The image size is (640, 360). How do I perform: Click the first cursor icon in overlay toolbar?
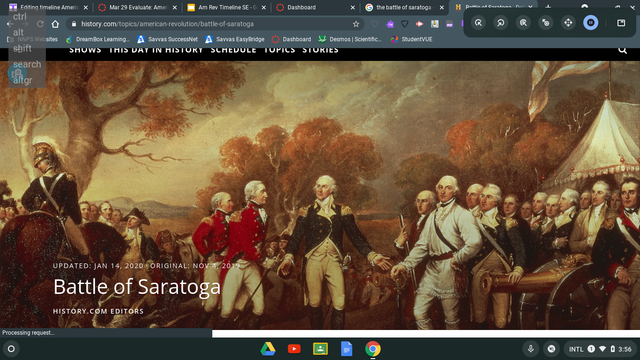(478, 23)
